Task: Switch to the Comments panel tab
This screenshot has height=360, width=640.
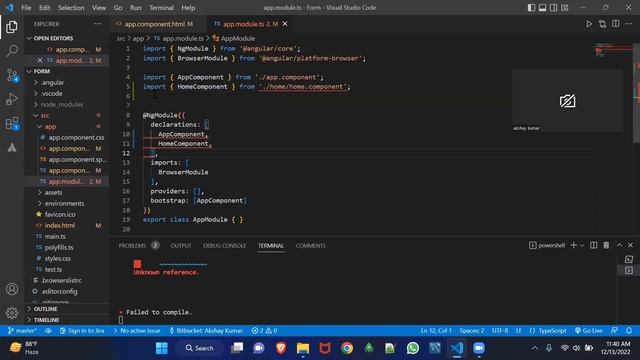Action: coord(311,246)
